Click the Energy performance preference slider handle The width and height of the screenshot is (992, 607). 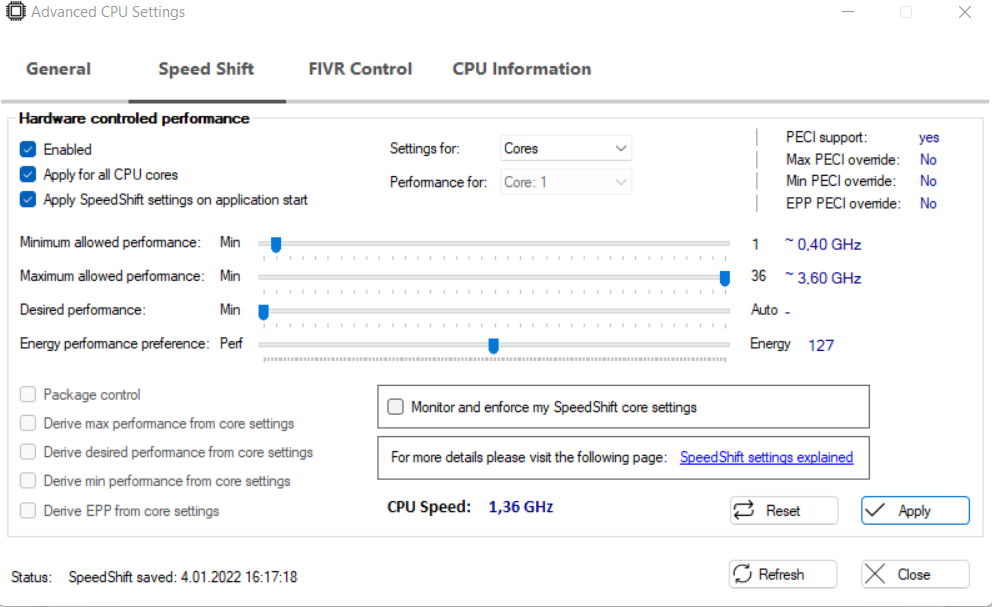coord(493,345)
